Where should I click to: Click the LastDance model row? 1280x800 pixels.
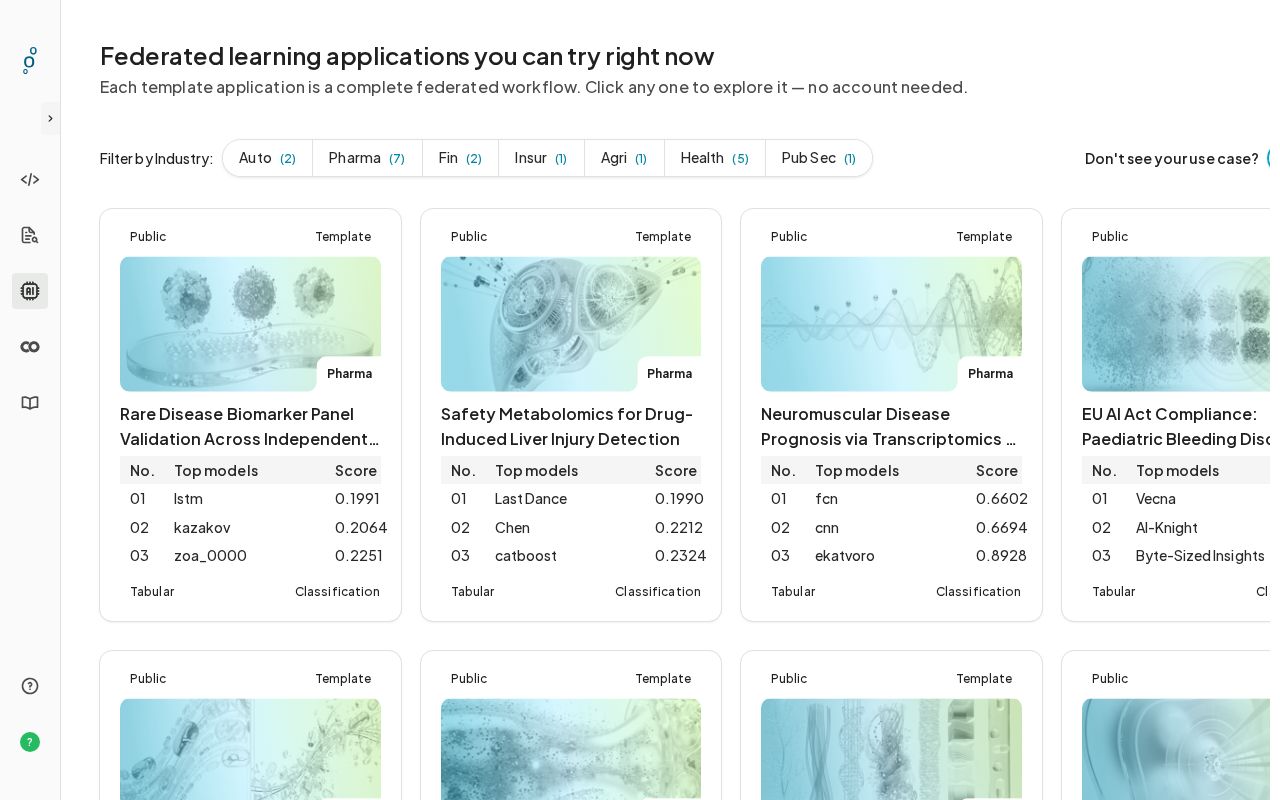[x=571, y=499]
